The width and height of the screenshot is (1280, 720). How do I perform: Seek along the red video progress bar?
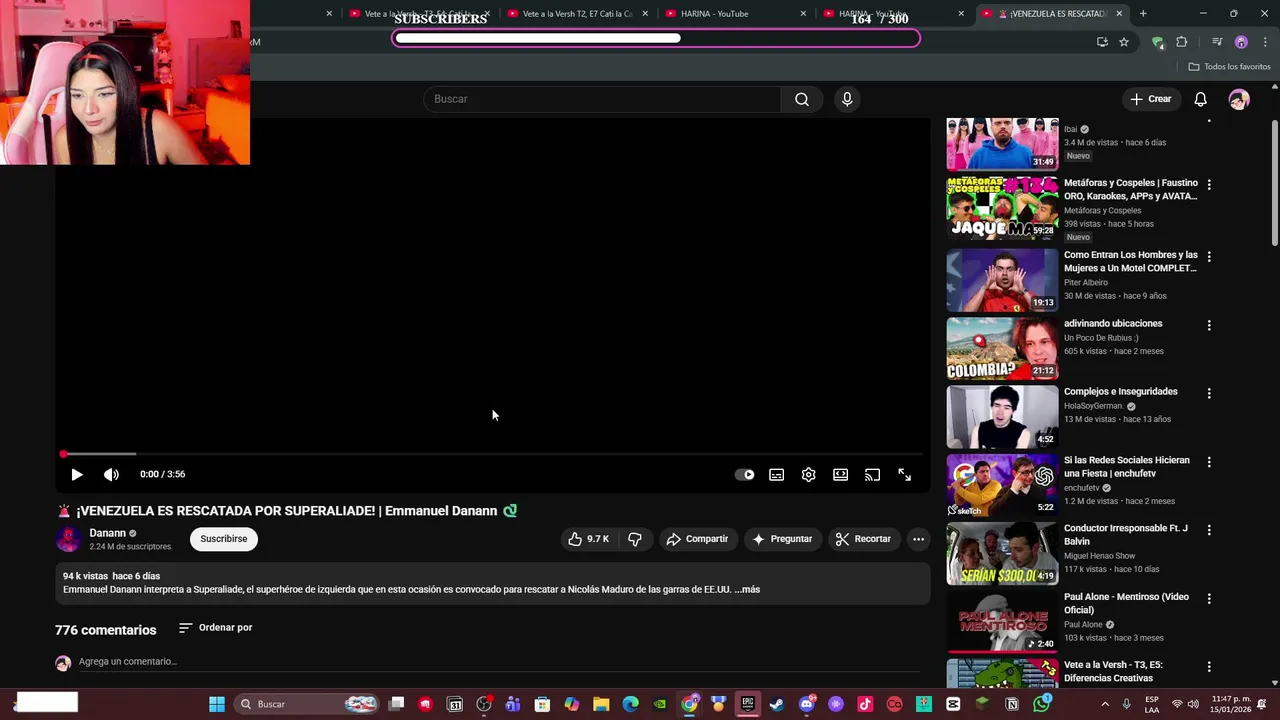(x=492, y=454)
